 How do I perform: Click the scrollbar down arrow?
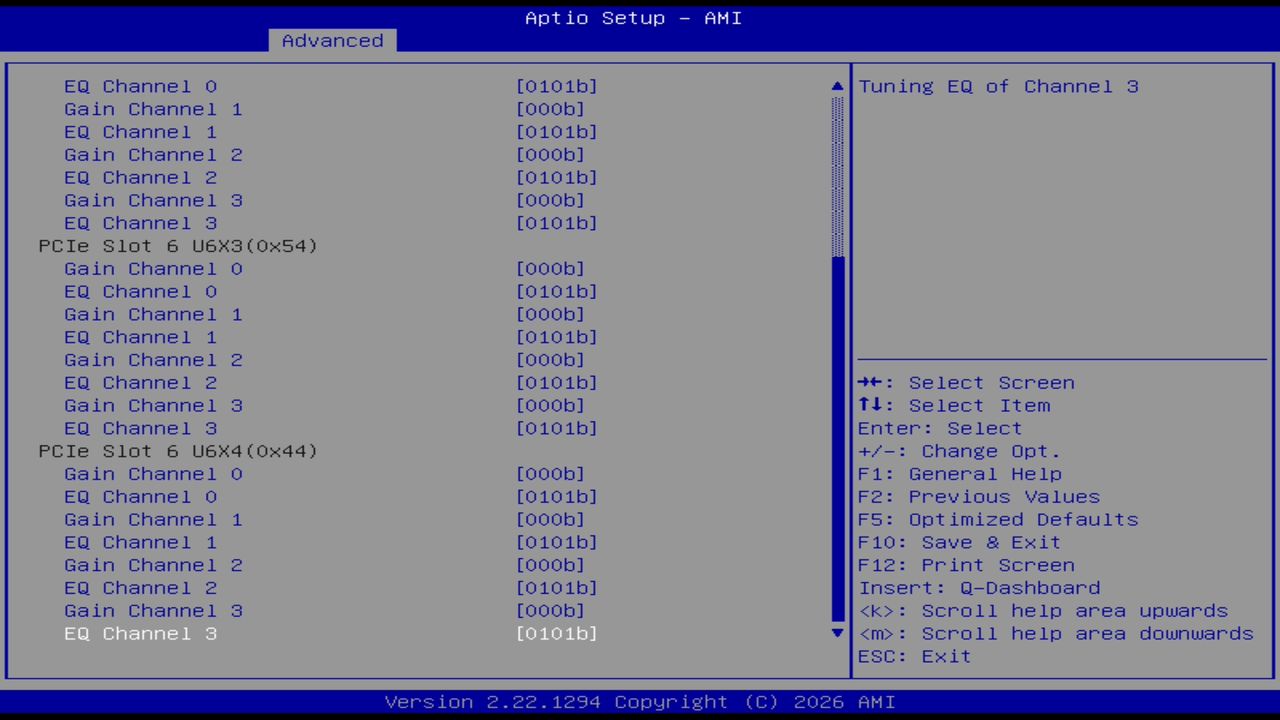(x=836, y=633)
